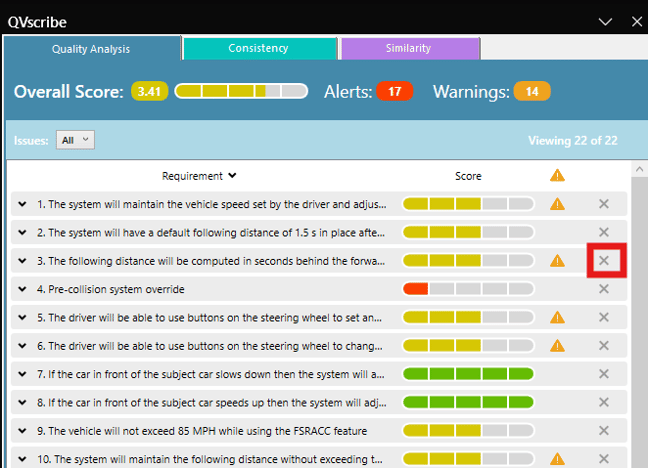Click warning icon on requirement 5
The image size is (648, 468).
557,318
